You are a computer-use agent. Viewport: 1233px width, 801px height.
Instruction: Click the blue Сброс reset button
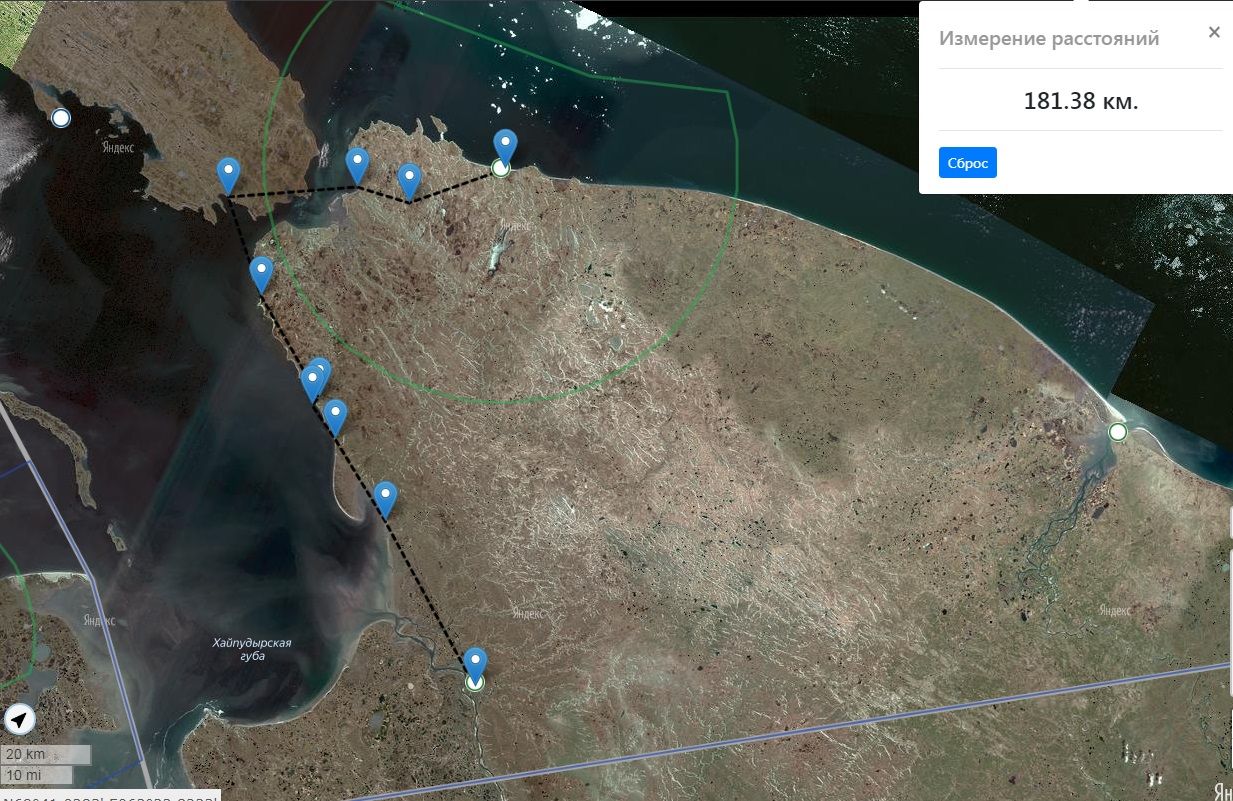pyautogui.click(x=967, y=162)
